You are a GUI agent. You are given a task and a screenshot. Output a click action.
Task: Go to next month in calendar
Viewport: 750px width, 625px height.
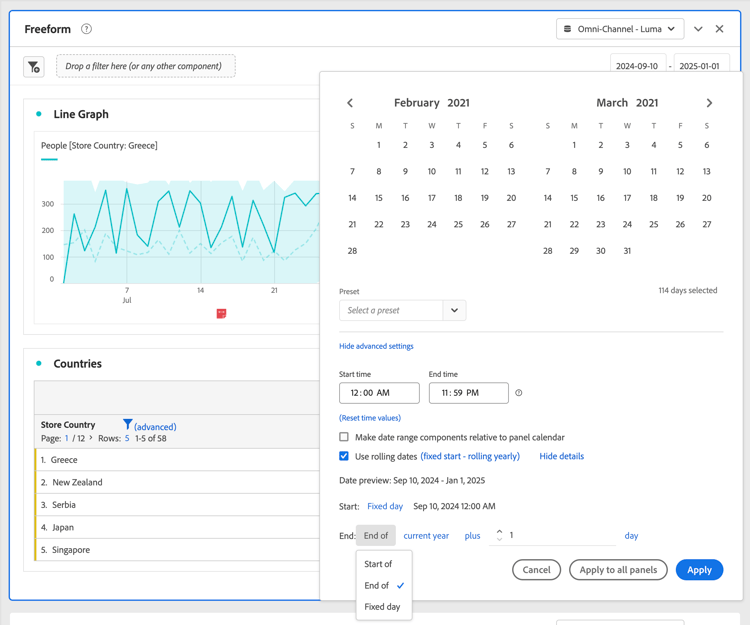709,103
